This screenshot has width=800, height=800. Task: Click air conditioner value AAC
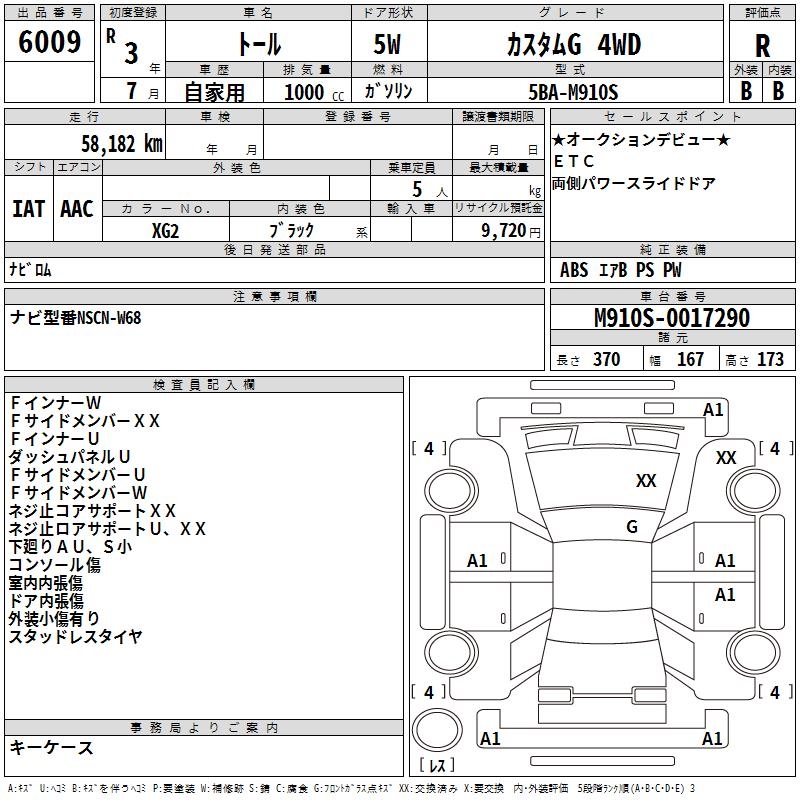coord(77,209)
